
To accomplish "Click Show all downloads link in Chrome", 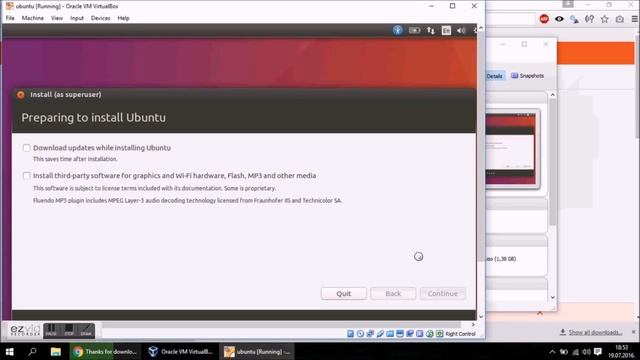I will [x=595, y=332].
